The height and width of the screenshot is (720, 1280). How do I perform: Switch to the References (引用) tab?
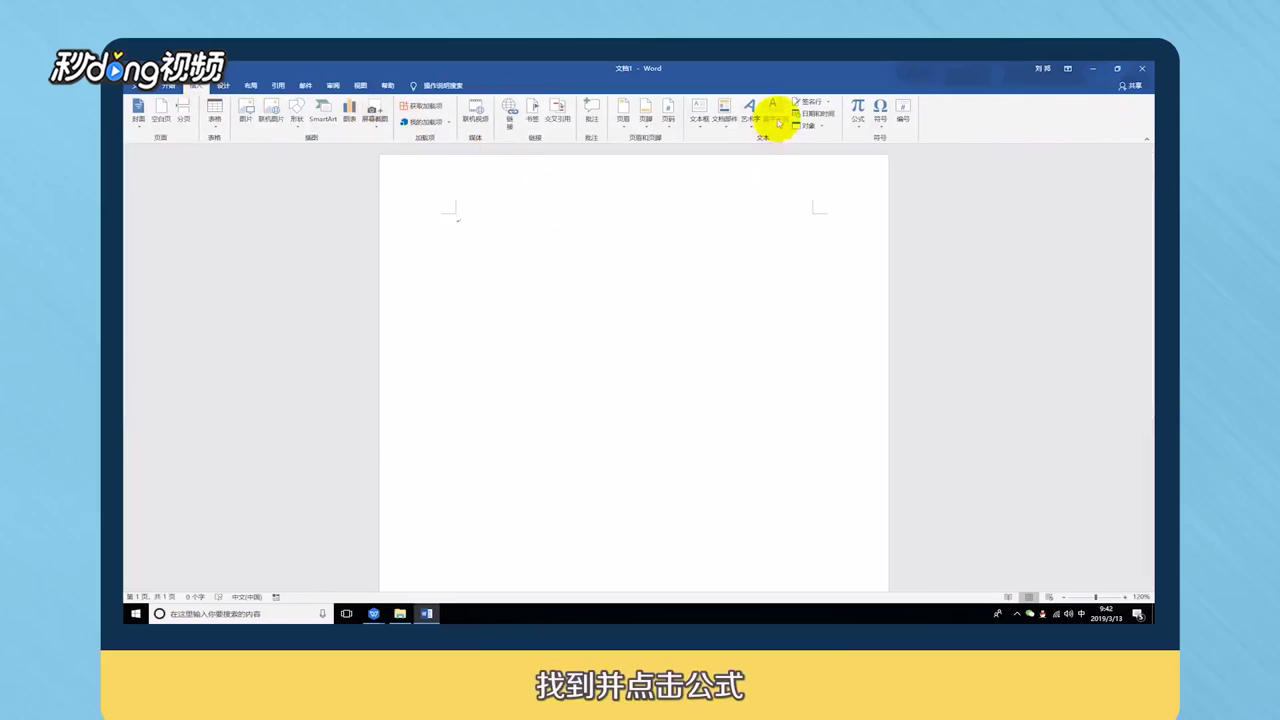pos(278,86)
